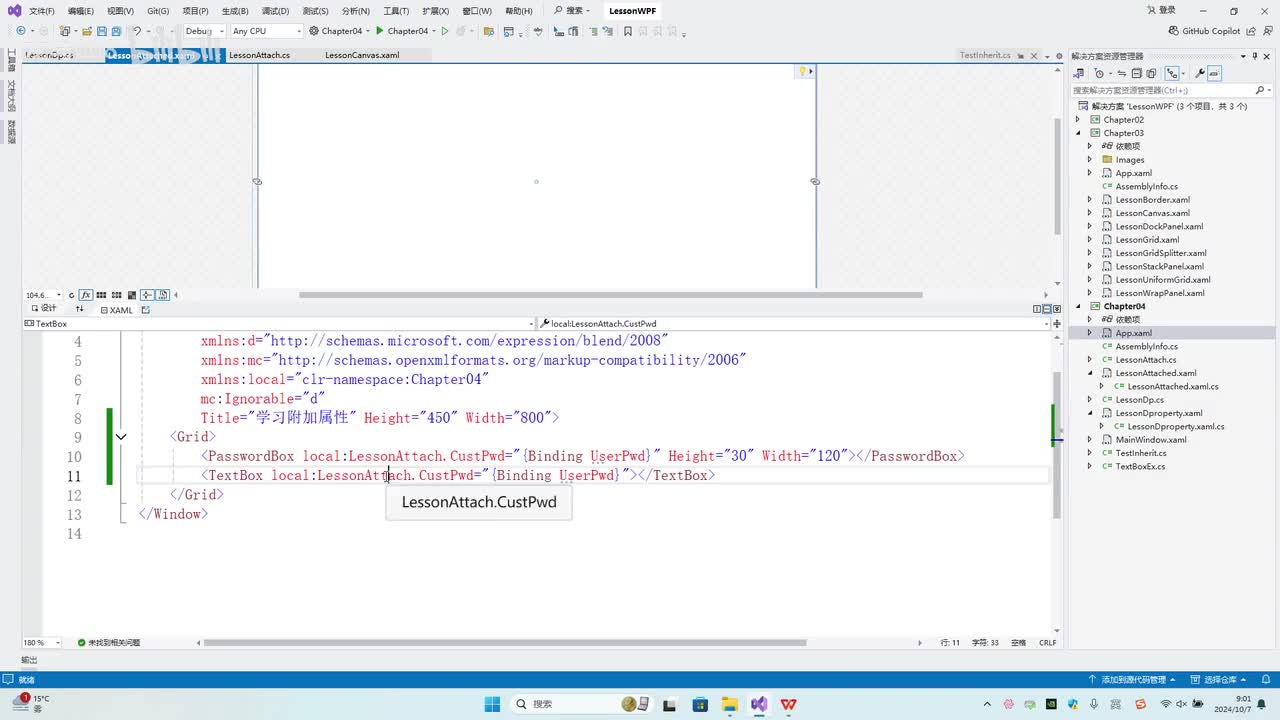Image resolution: width=1280 pixels, height=720 pixels.
Task: Open the Git(G) menu
Action: (x=158, y=11)
